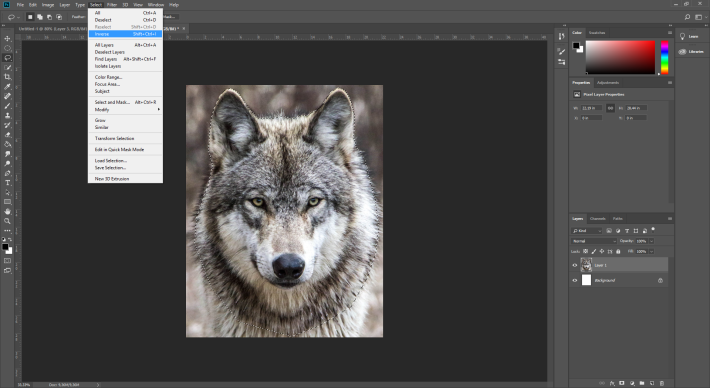The image size is (710, 388).
Task: Click the hue spectrum slider
Action: 664,57
